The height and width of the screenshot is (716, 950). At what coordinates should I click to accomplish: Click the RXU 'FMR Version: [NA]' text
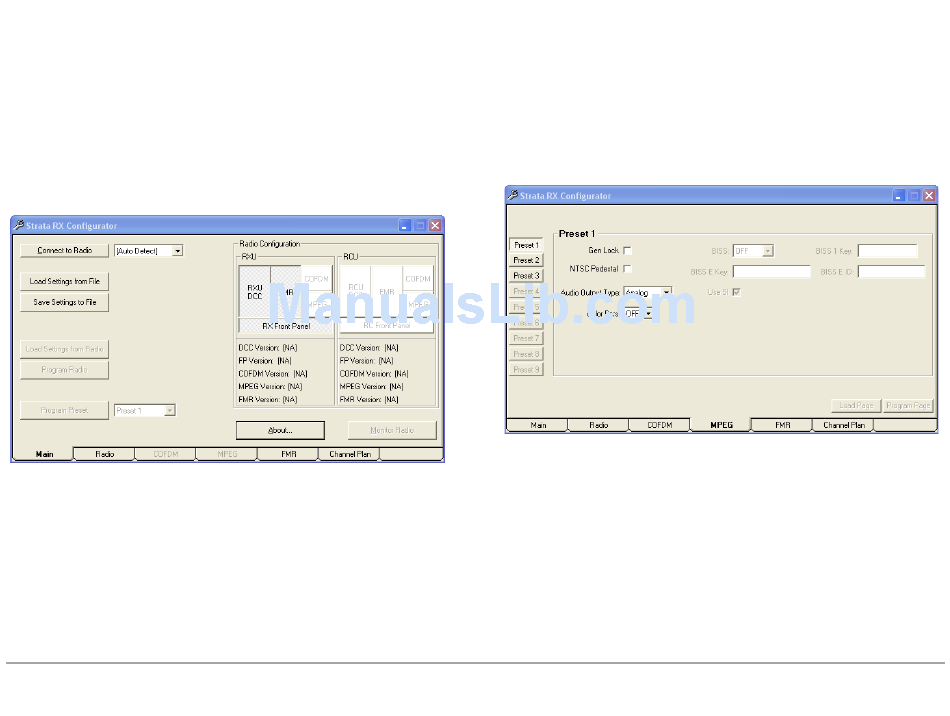tap(268, 400)
